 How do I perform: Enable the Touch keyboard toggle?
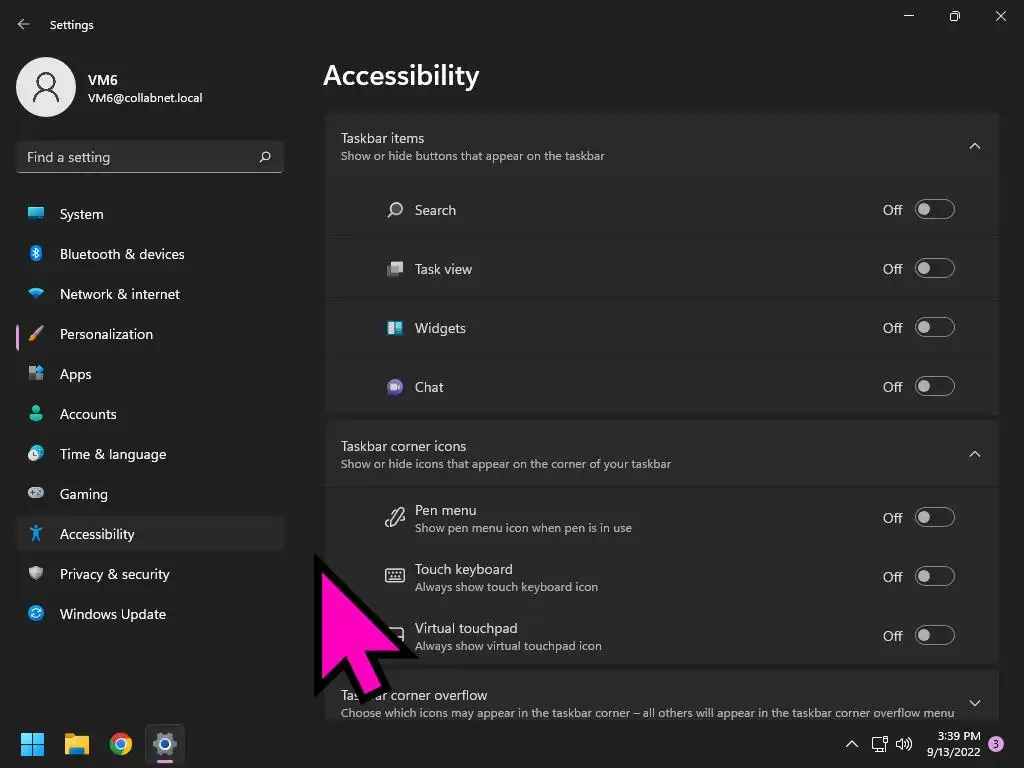click(934, 577)
